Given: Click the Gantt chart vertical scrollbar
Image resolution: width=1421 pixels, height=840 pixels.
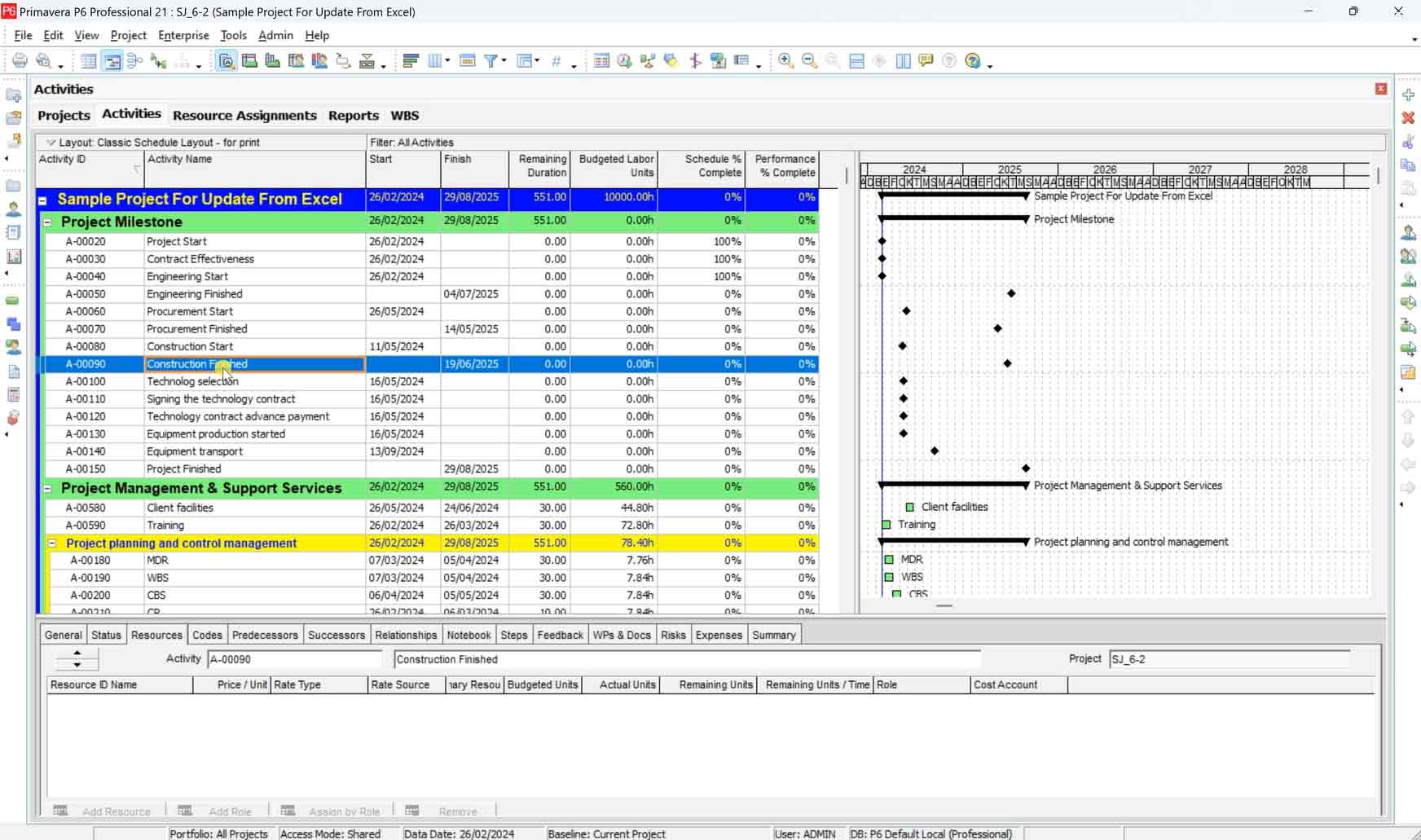Looking at the screenshot, I should (1378, 175).
